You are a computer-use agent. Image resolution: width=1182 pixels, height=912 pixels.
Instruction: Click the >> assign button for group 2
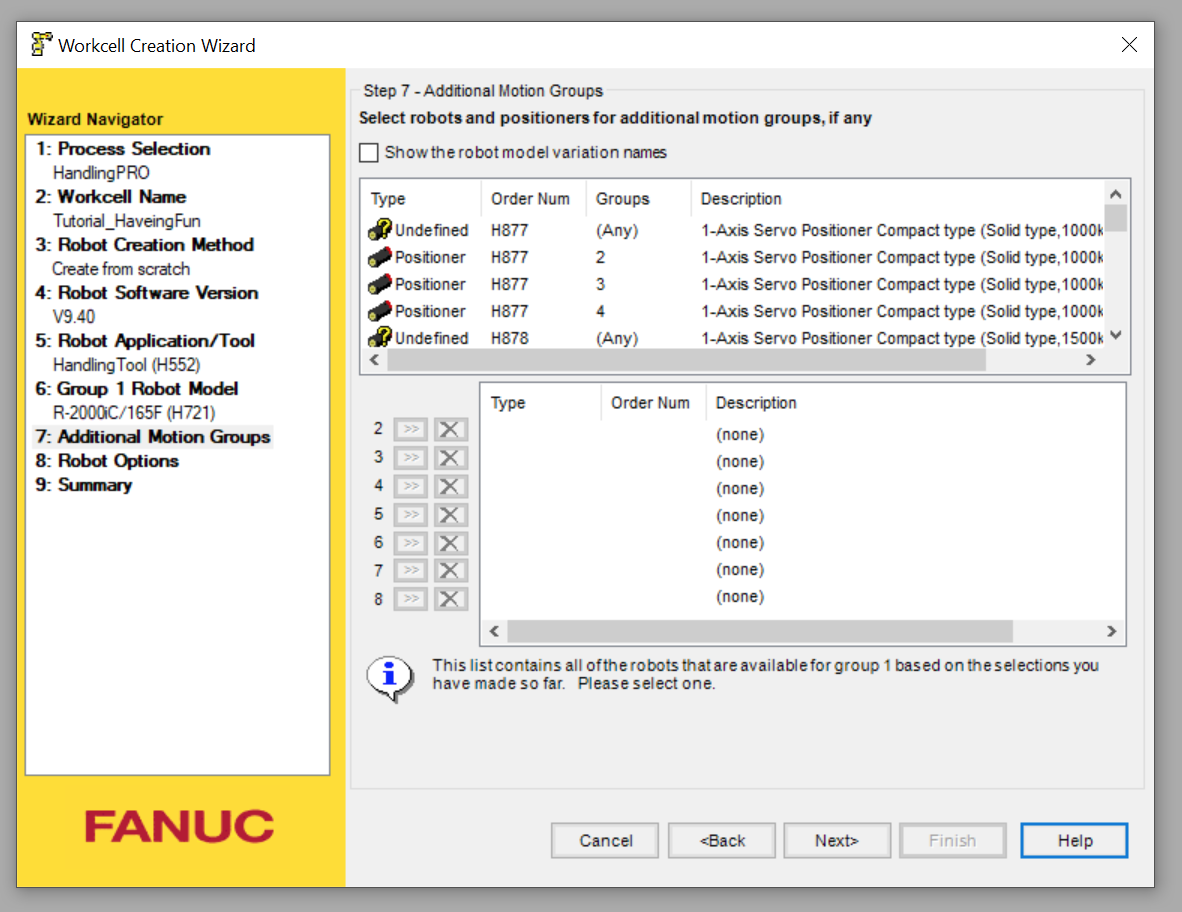tap(411, 429)
